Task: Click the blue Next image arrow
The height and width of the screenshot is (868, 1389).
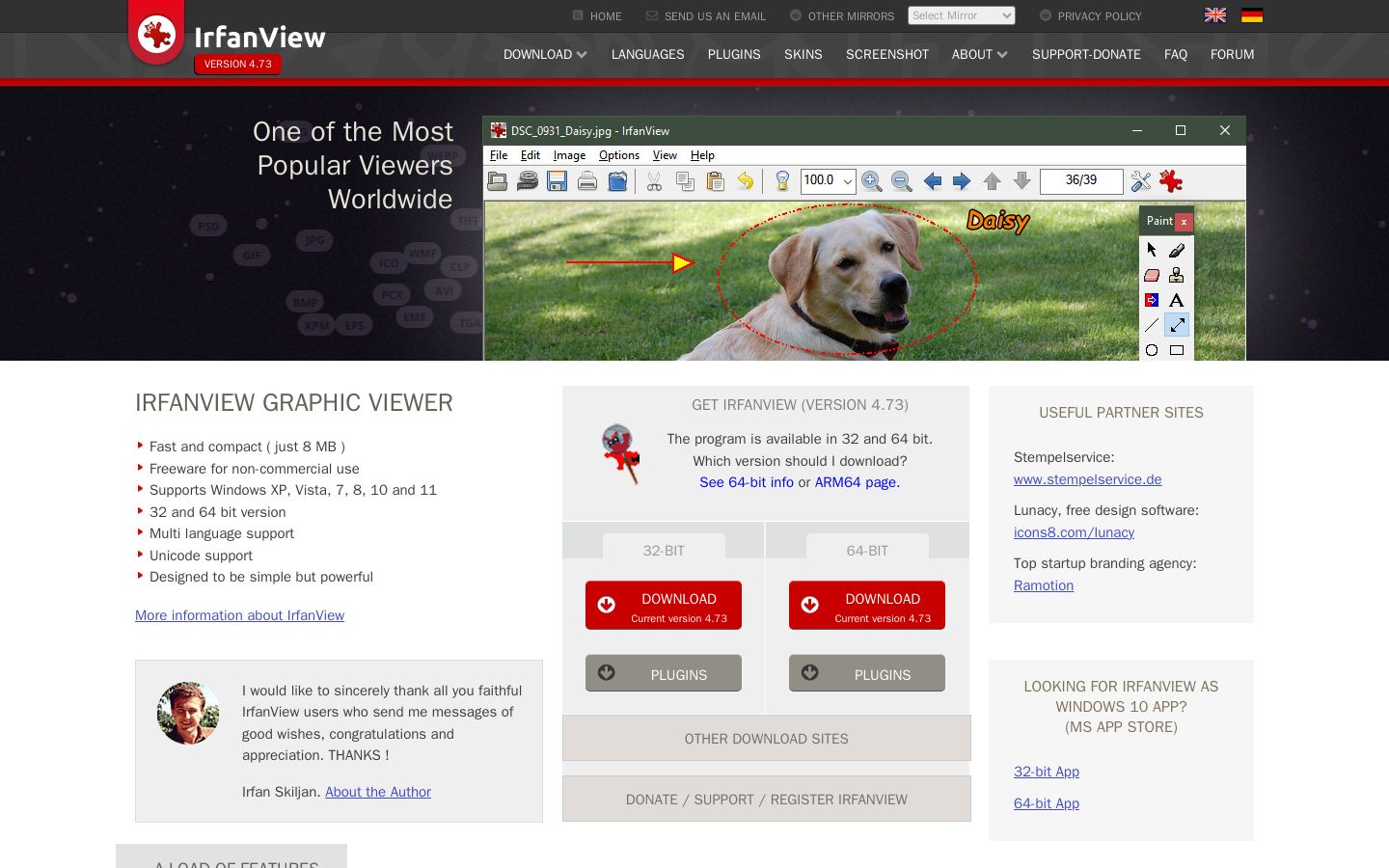Action: (962, 181)
